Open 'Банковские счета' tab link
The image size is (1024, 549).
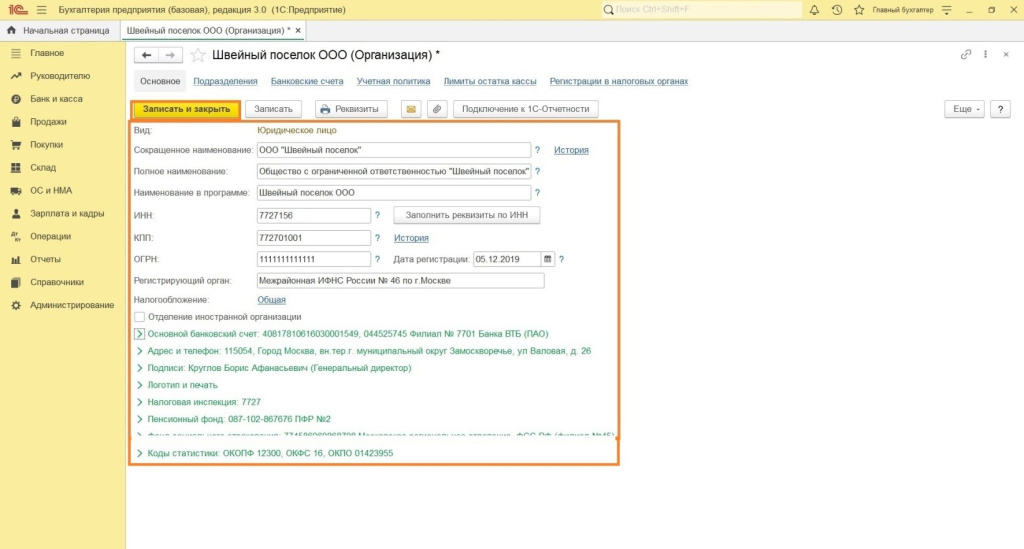(x=309, y=81)
